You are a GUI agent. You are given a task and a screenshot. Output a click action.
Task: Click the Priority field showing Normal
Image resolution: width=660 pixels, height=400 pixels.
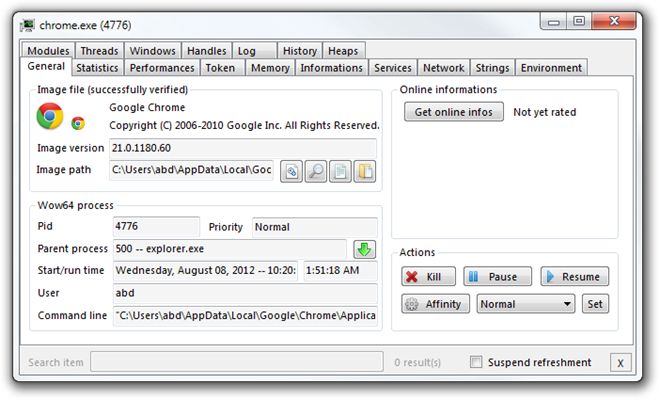314,227
